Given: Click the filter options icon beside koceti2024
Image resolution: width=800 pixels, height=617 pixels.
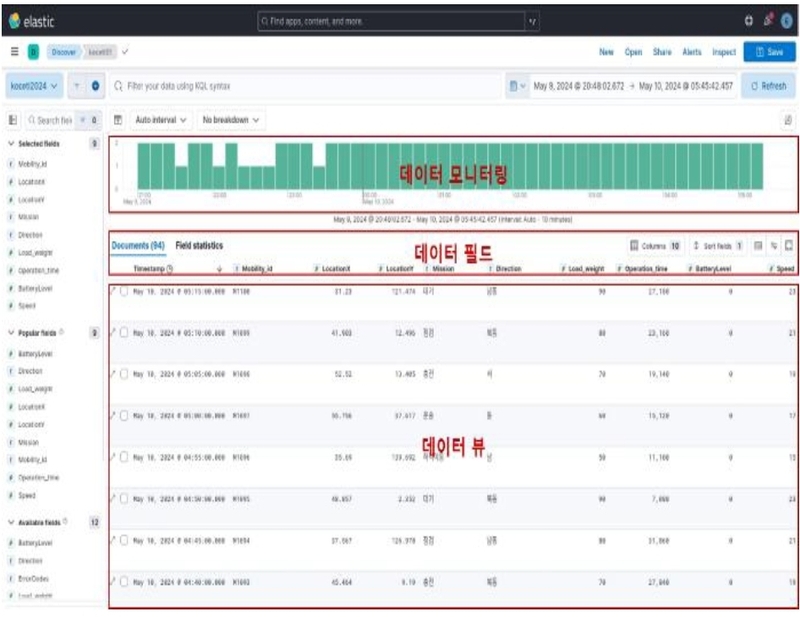Looking at the screenshot, I should (x=77, y=86).
